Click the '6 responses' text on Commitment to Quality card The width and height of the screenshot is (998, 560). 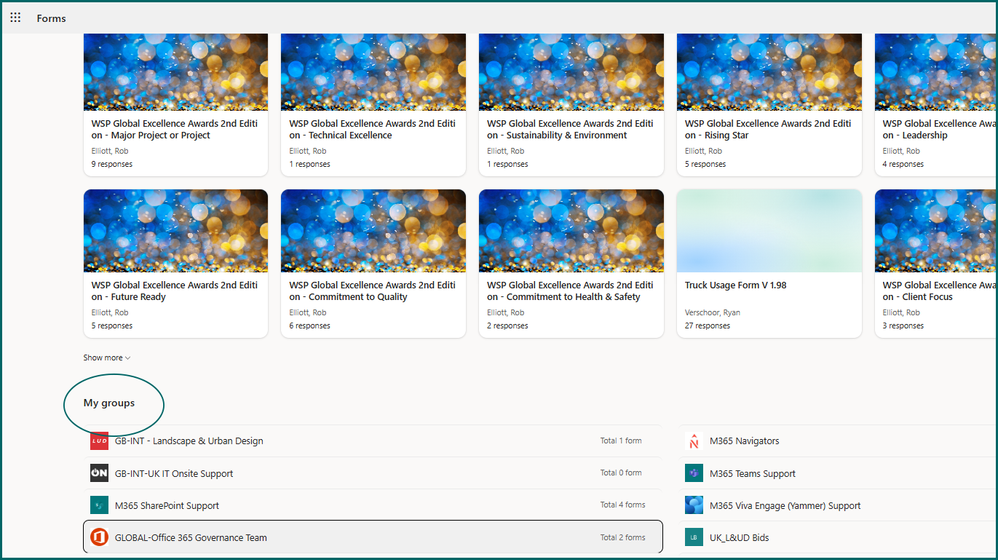click(310, 326)
